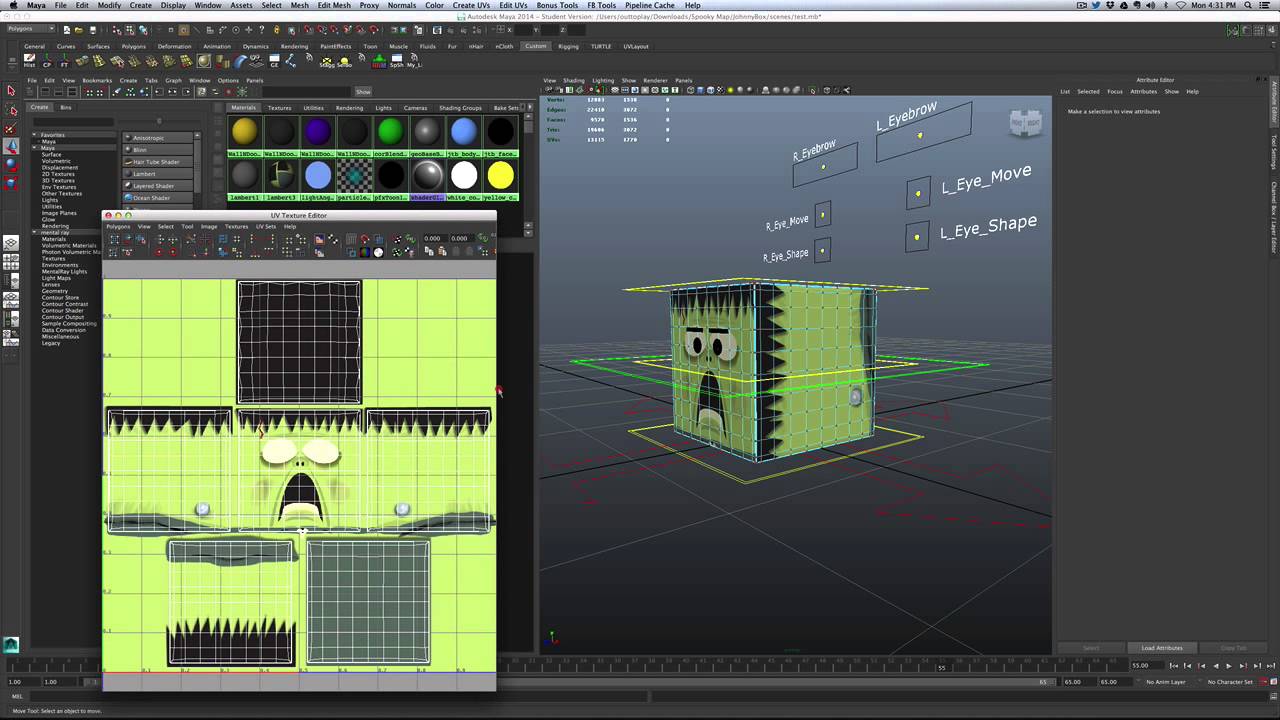Open the Polygons menu set dropdown
This screenshot has height=720, width=1280.
coord(30,29)
